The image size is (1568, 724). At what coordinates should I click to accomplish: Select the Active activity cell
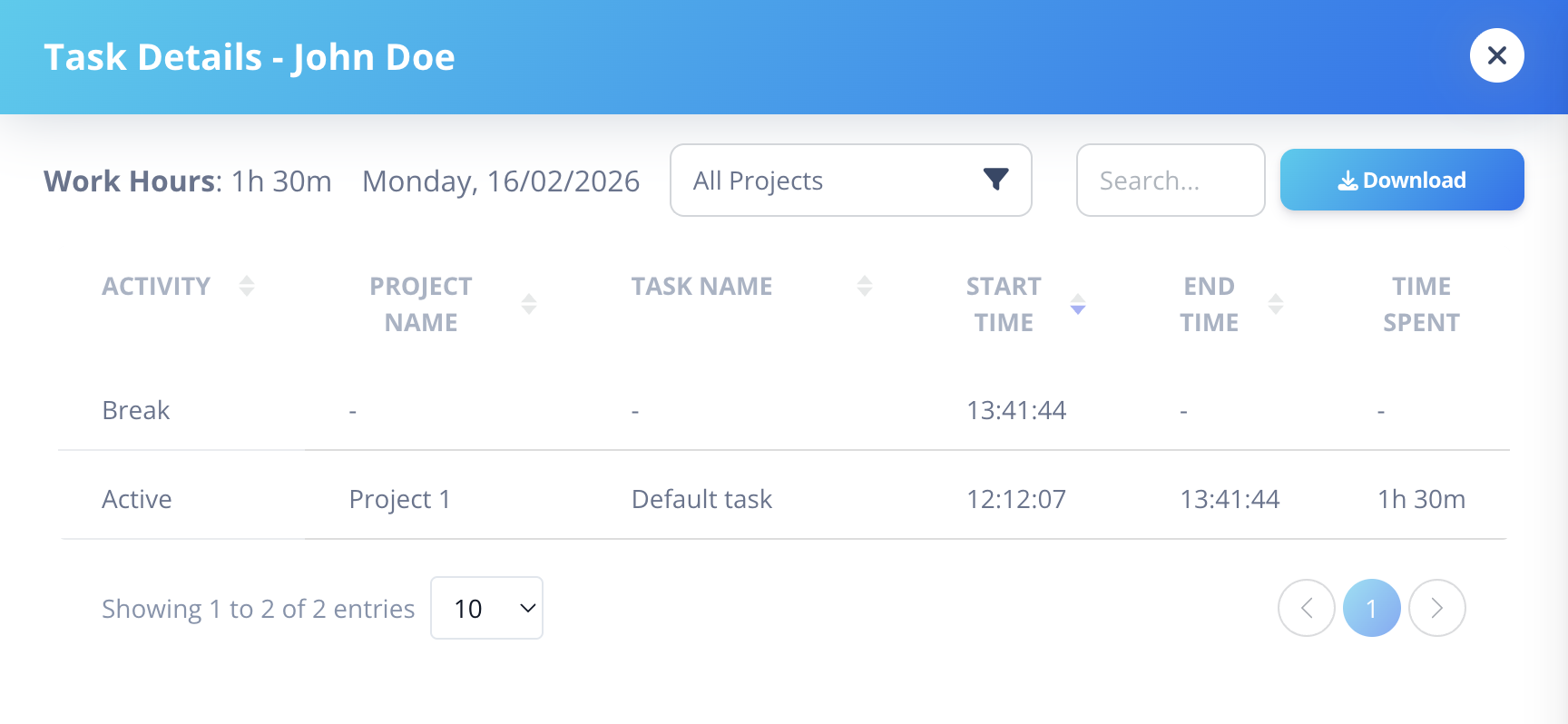pos(137,499)
